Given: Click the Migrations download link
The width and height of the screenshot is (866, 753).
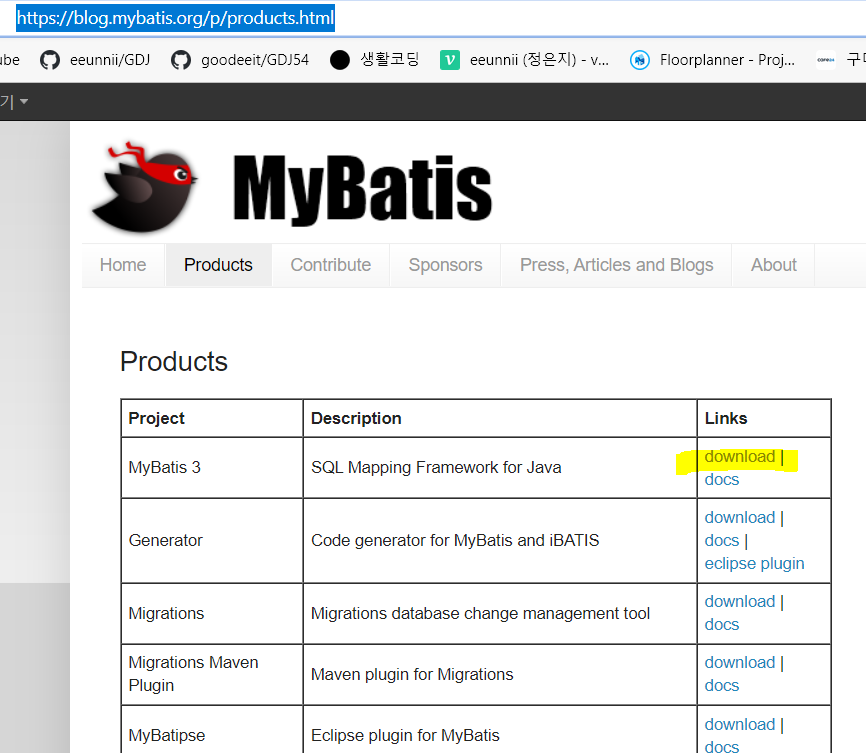Looking at the screenshot, I should pyautogui.click(x=740, y=602).
